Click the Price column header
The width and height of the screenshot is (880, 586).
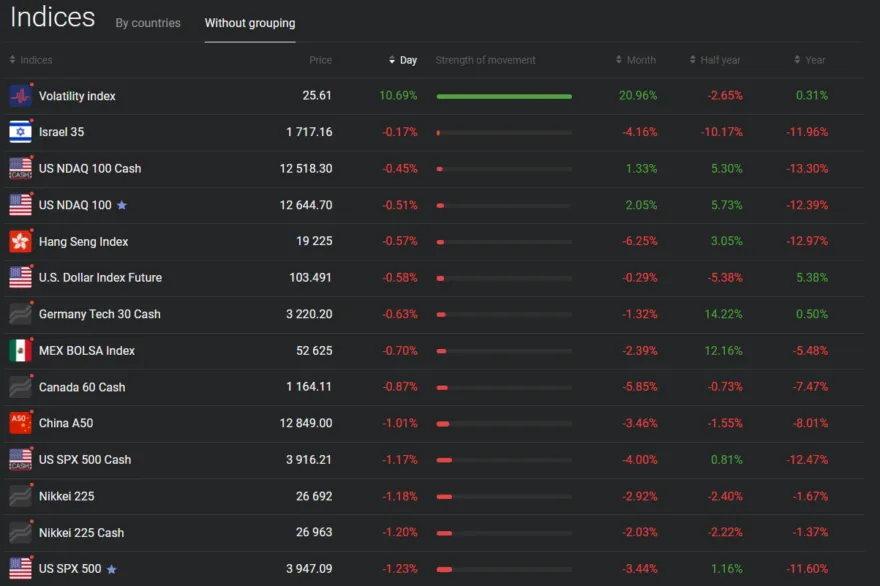click(x=320, y=60)
